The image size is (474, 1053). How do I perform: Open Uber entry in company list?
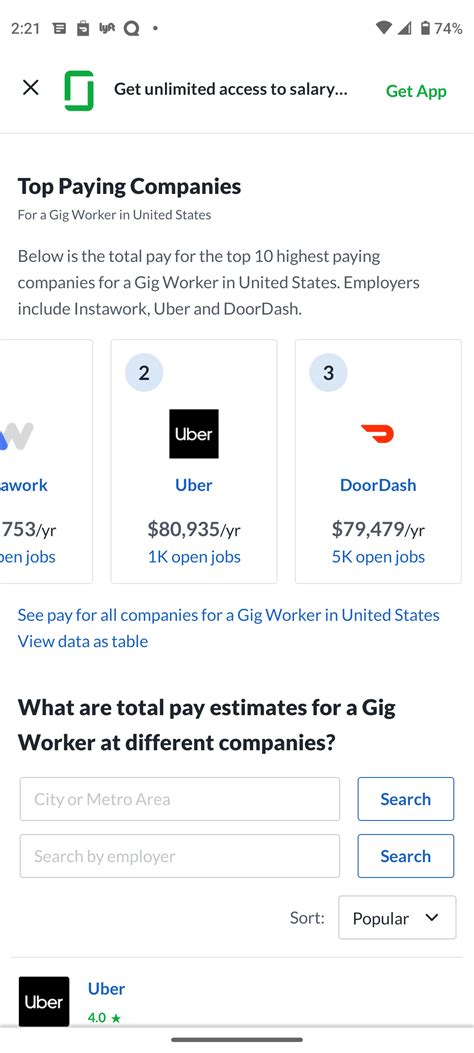point(106,989)
